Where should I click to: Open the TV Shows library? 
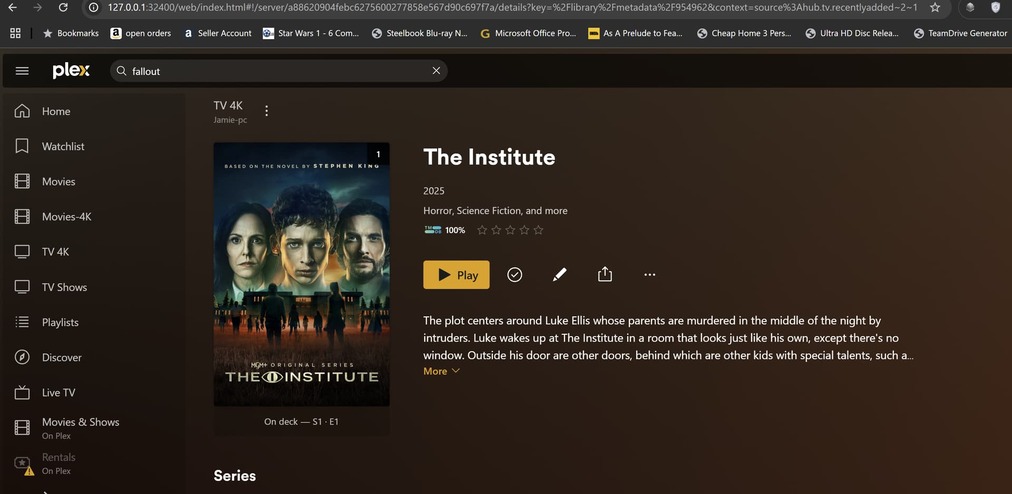point(65,287)
